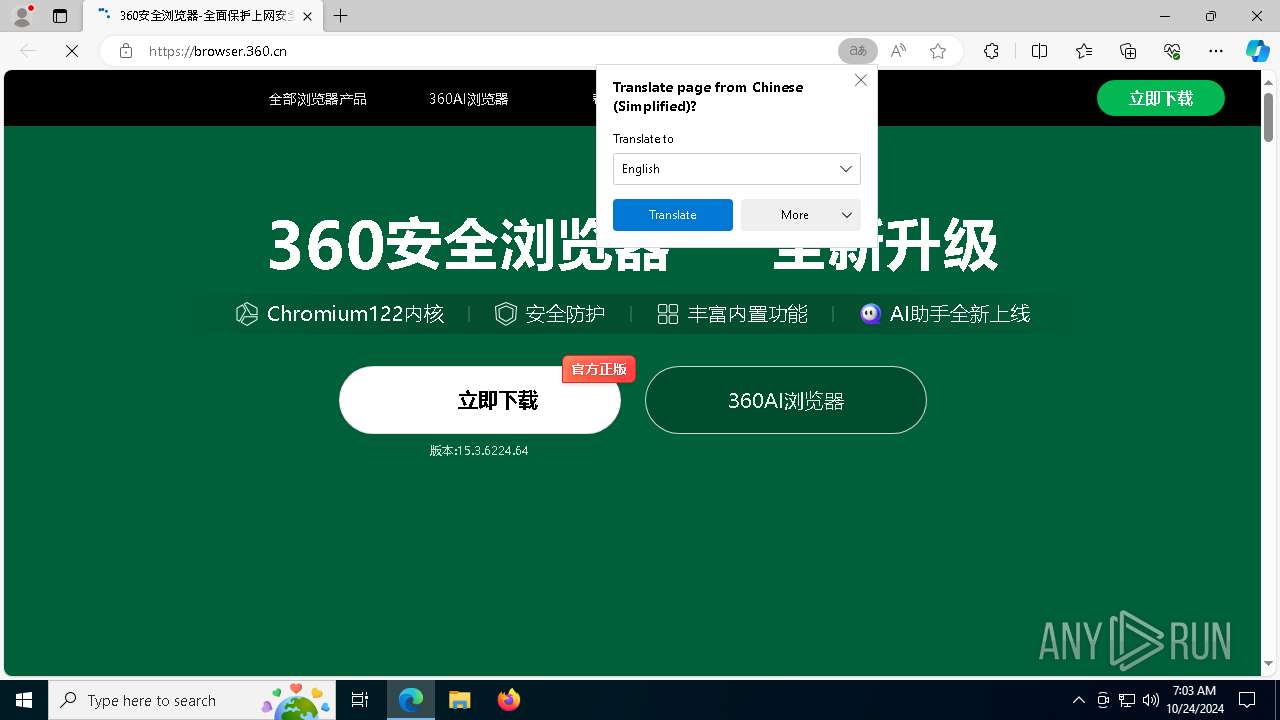The width and height of the screenshot is (1280, 720).
Task: Open Firefox from the taskbar
Action: (508, 700)
